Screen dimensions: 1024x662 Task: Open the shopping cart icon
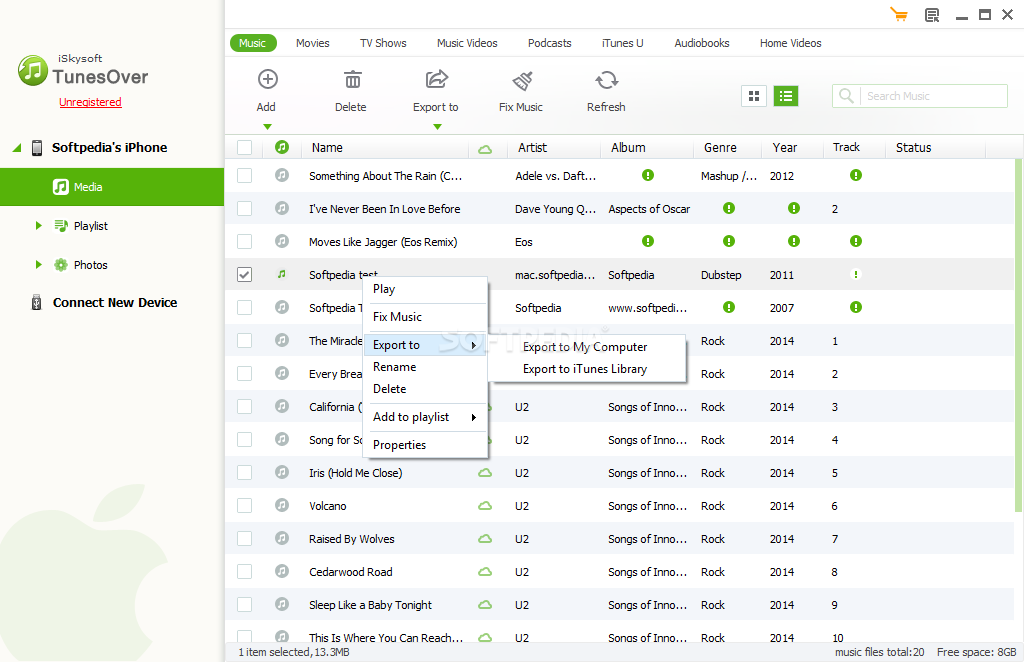(899, 14)
